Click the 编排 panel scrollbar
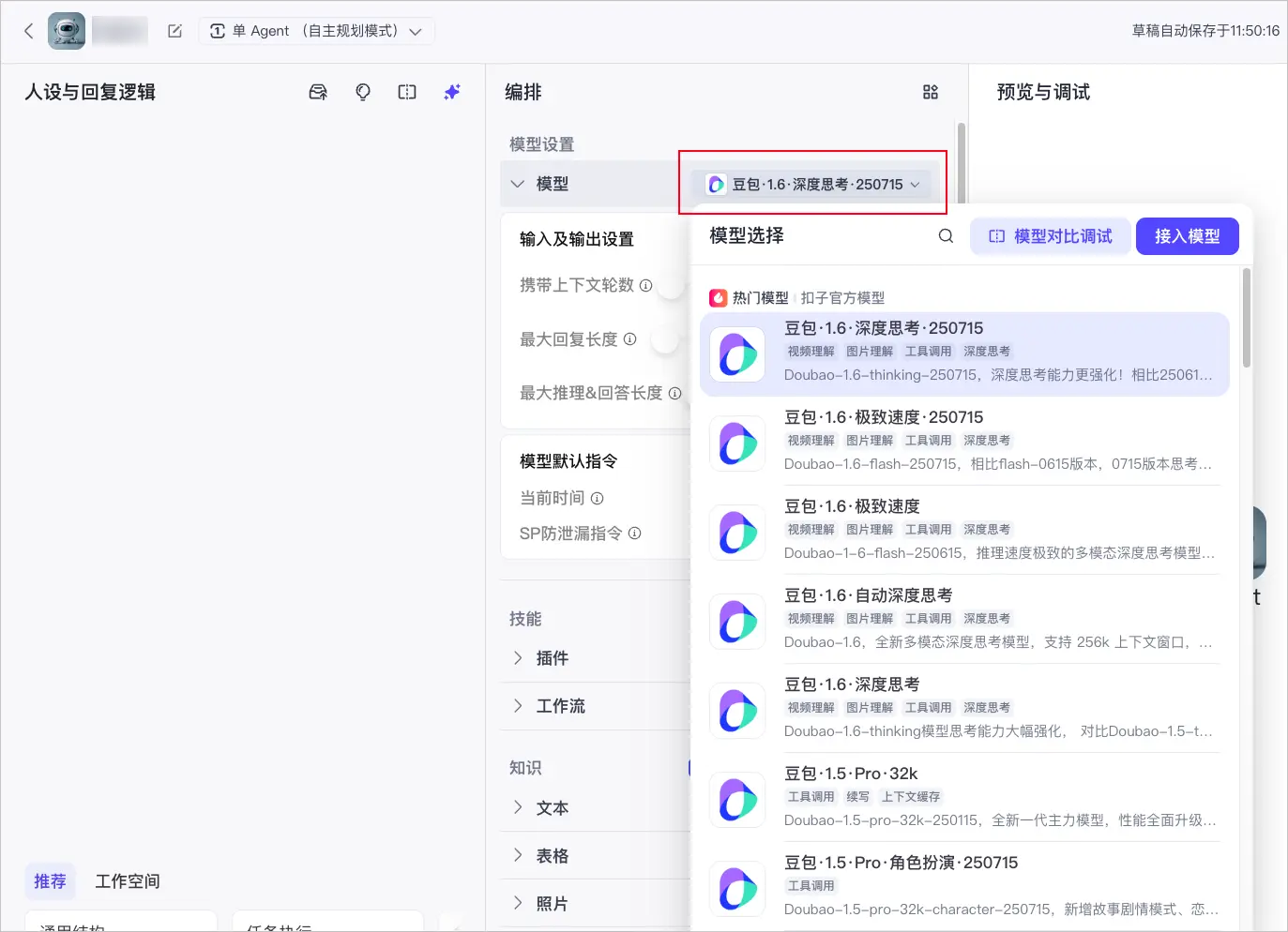This screenshot has height=932, width=1288. (961, 162)
